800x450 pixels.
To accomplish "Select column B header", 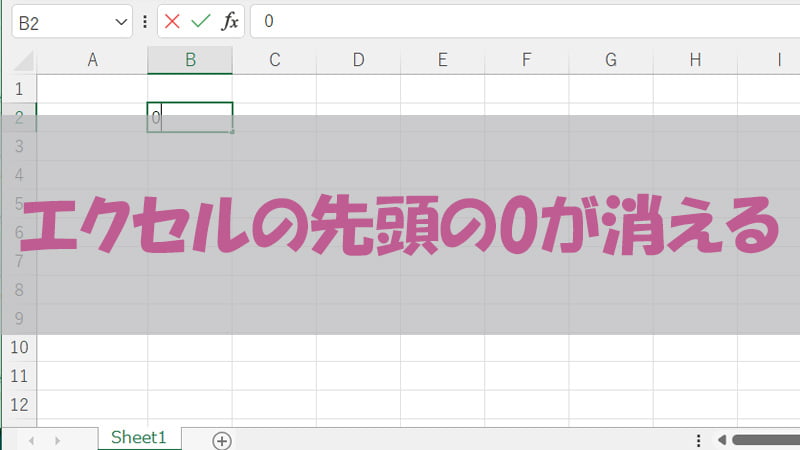I will (x=190, y=60).
